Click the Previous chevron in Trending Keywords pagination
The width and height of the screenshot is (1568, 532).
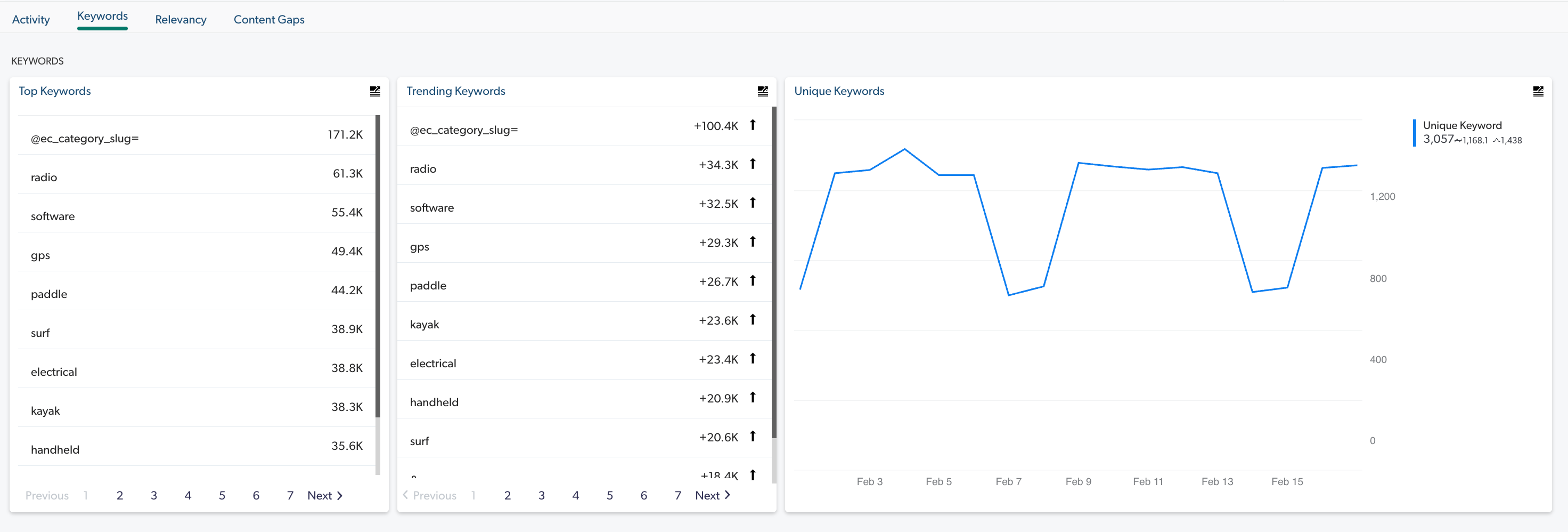405,495
